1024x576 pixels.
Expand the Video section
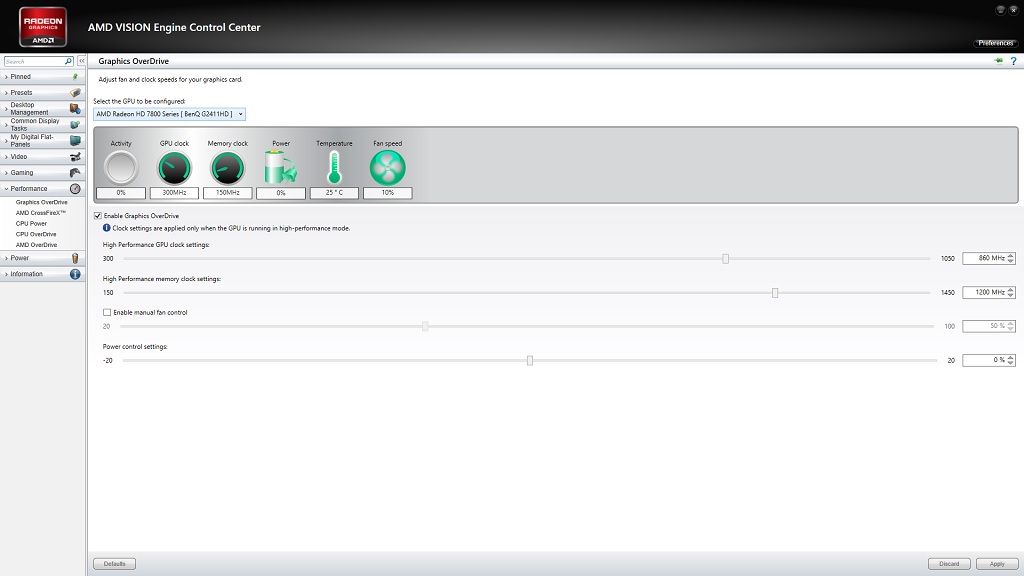click(x=42, y=157)
